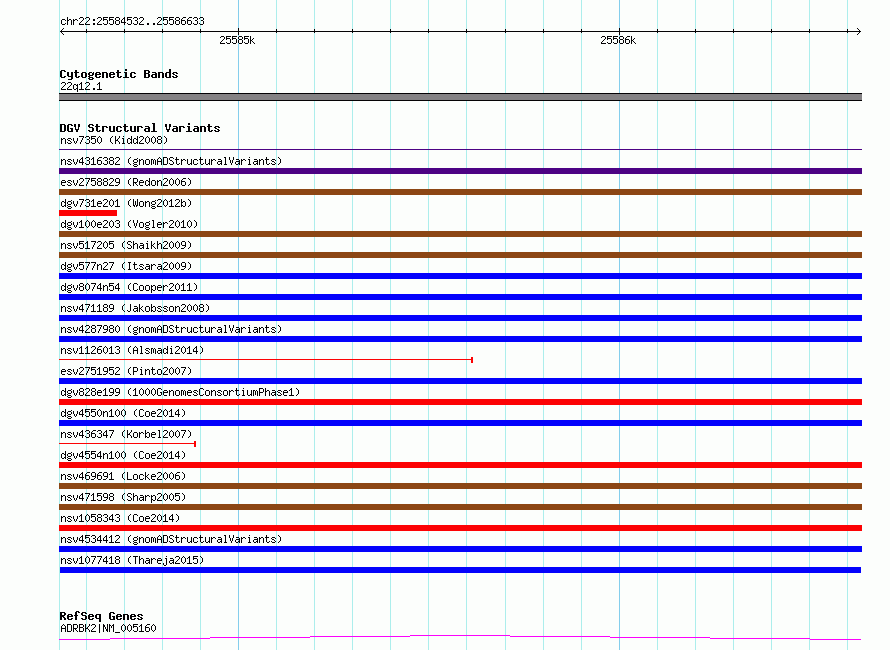Screen dimensions: 890x650
Task: Click the blue bar under nsv4287980
Action: pos(460,339)
